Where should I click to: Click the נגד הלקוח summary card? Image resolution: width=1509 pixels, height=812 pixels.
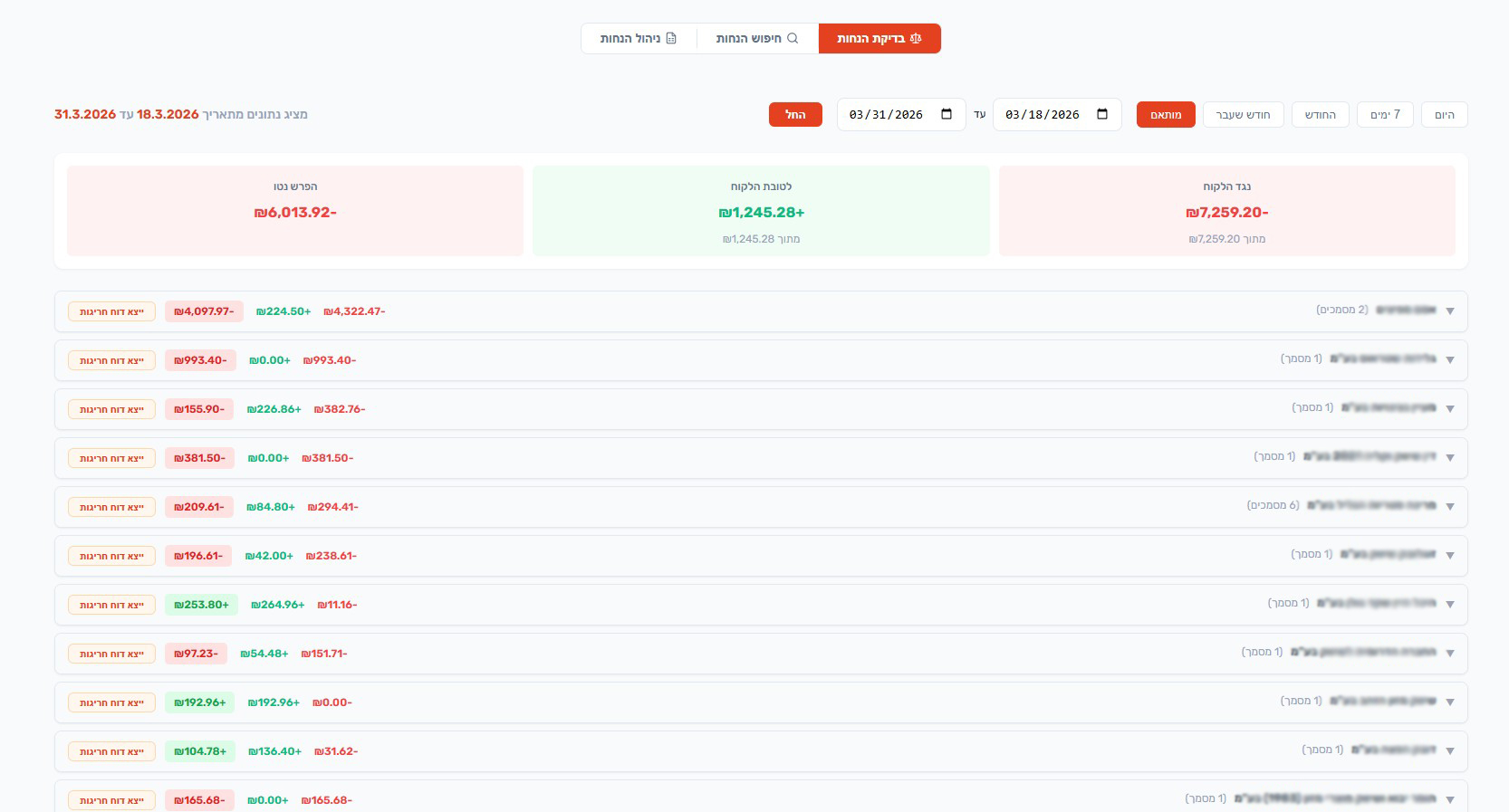coord(1226,211)
